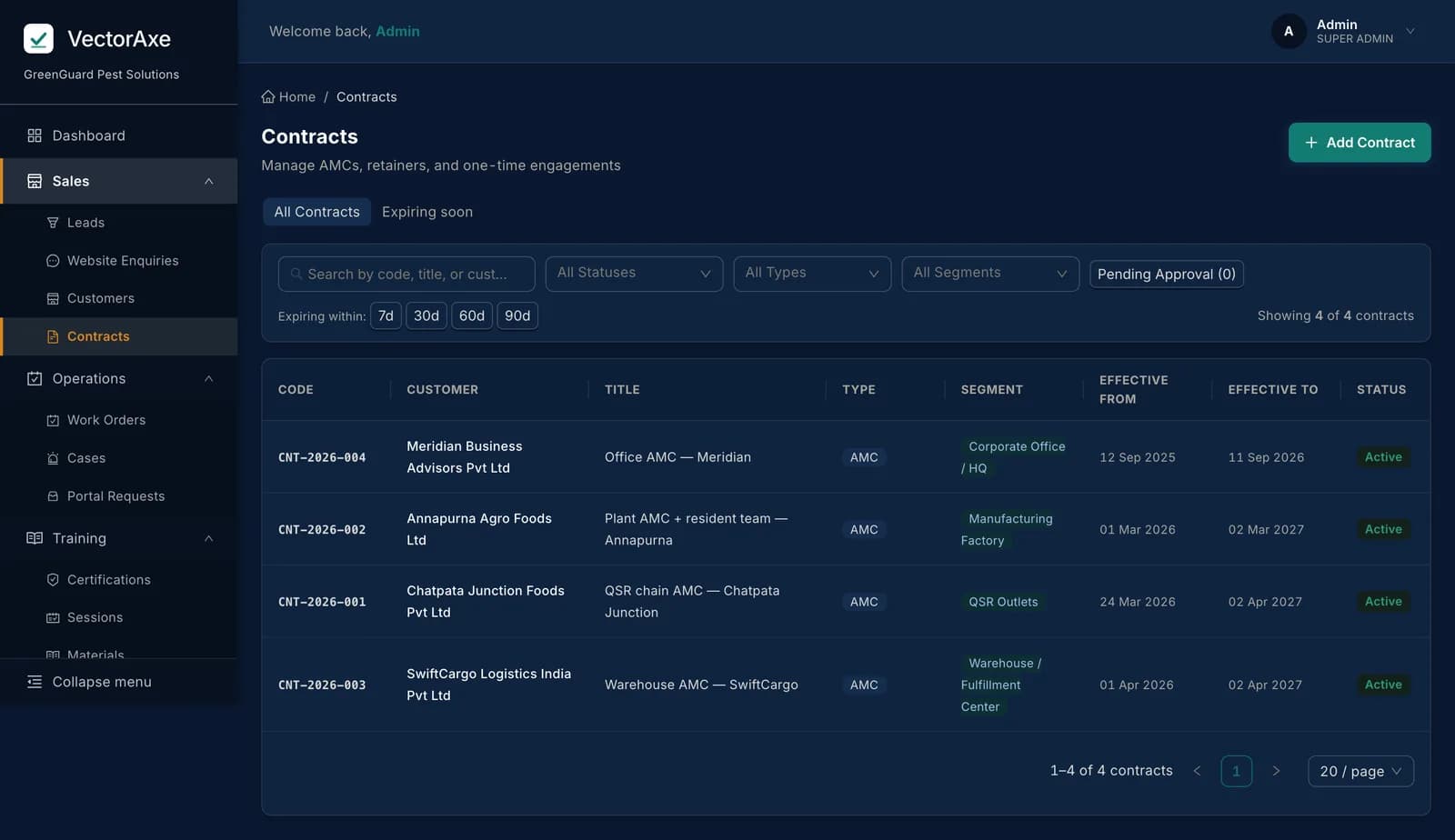Toggle the Pending Approval (0) filter
This screenshot has height=840, width=1455.
point(1167,274)
